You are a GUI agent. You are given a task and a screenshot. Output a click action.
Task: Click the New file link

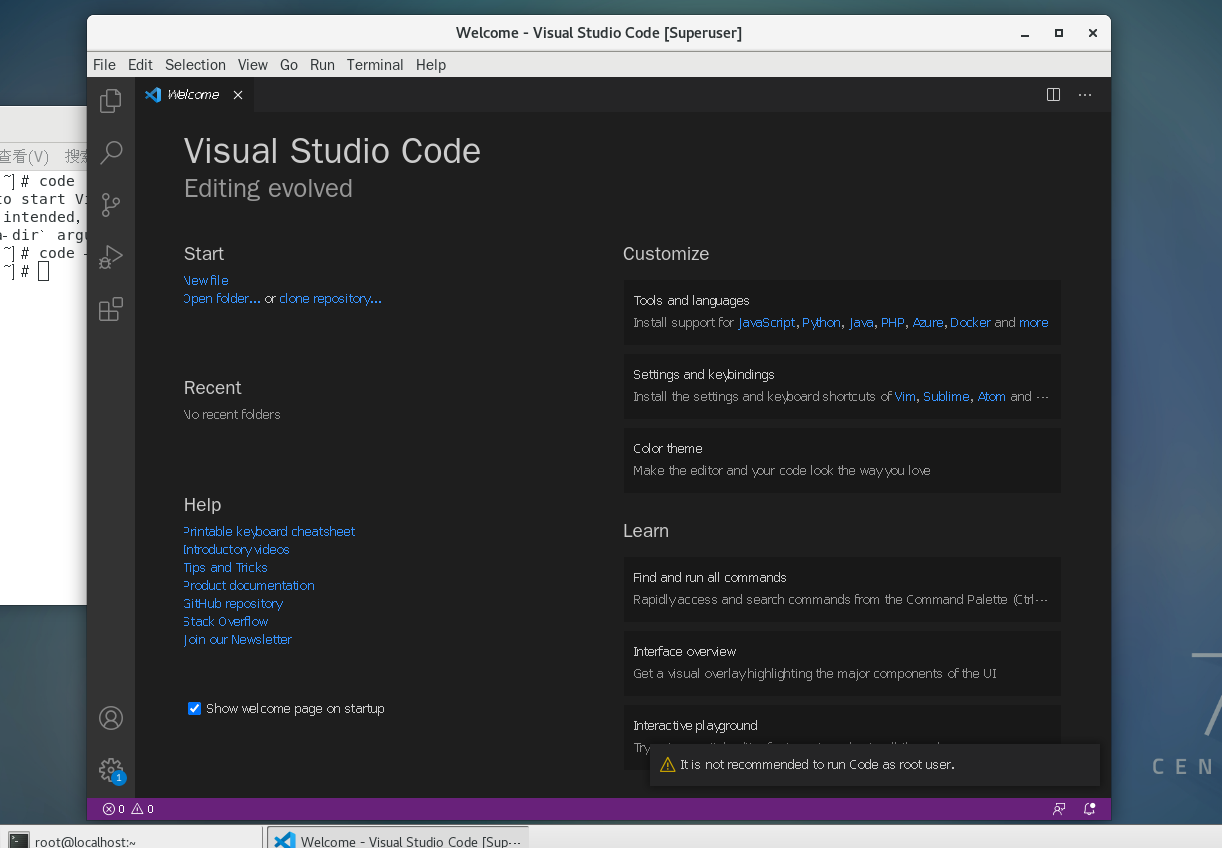click(x=206, y=281)
